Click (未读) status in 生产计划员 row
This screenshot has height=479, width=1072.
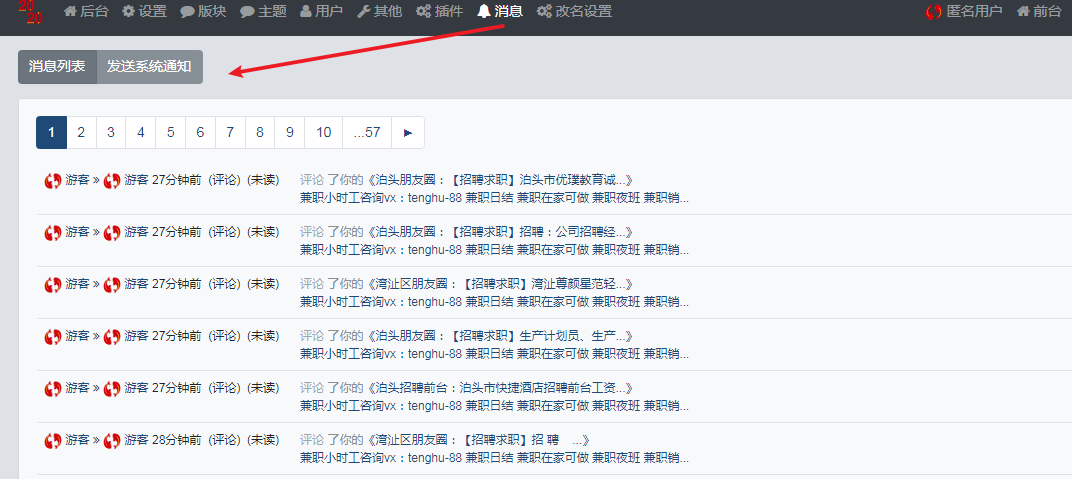coord(263,336)
